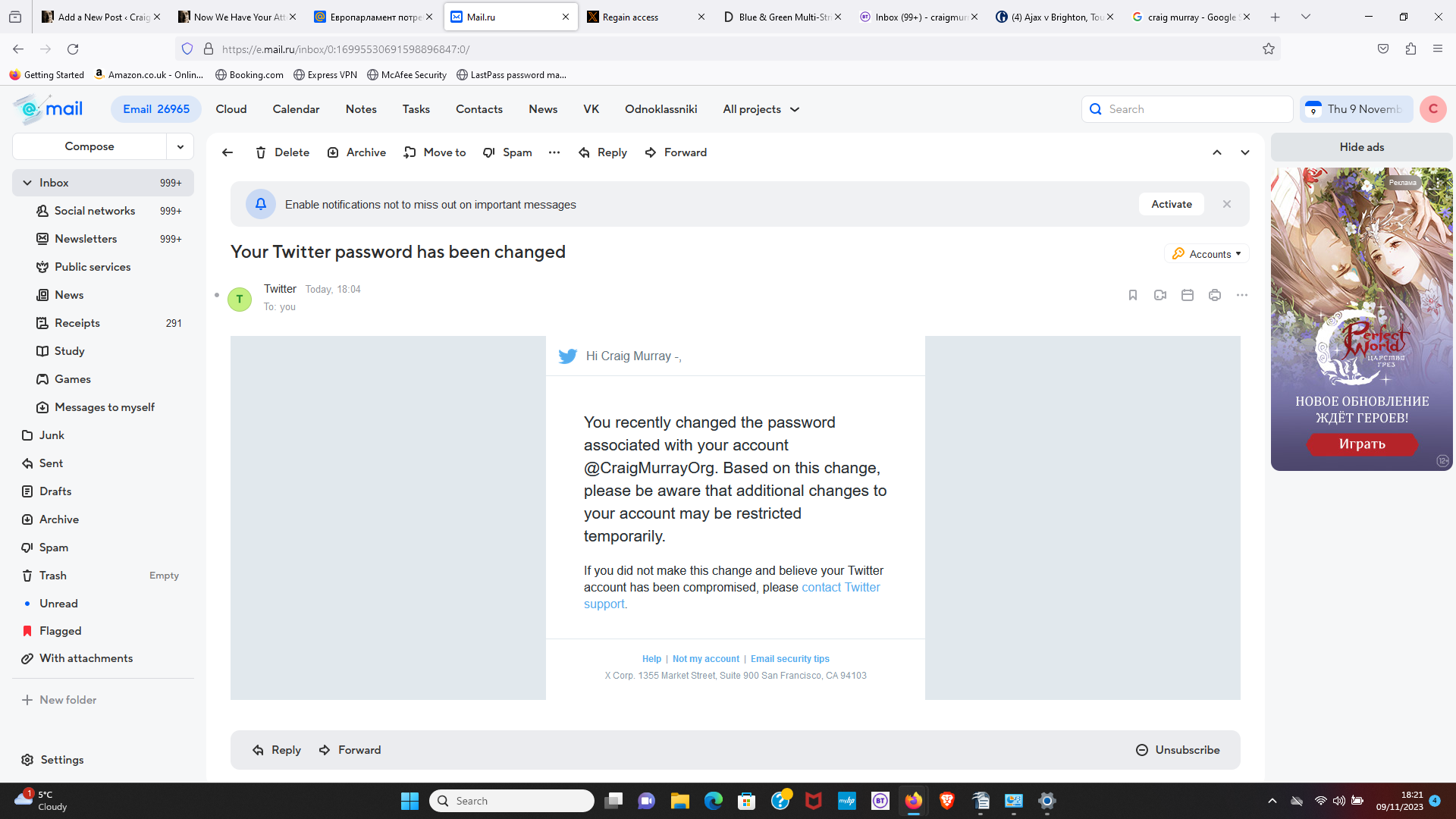Dismiss the notifications banner
1456x819 pixels.
pos(1226,204)
